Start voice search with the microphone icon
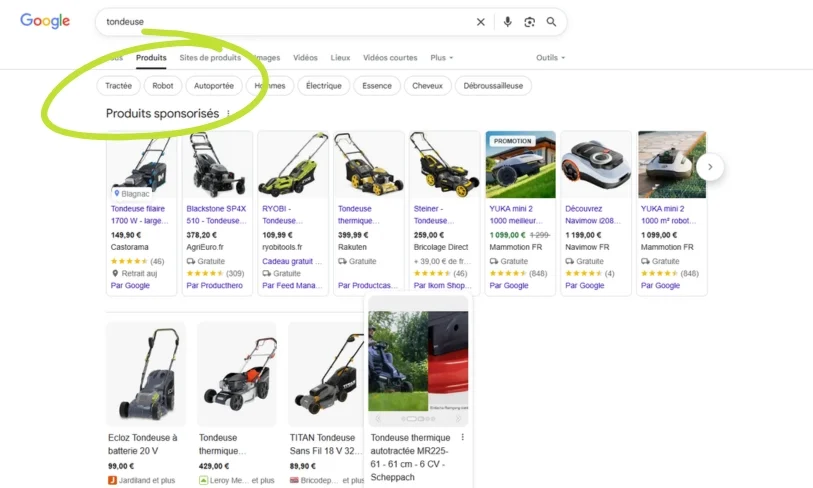Screen dimensions: 813x488 (508, 22)
